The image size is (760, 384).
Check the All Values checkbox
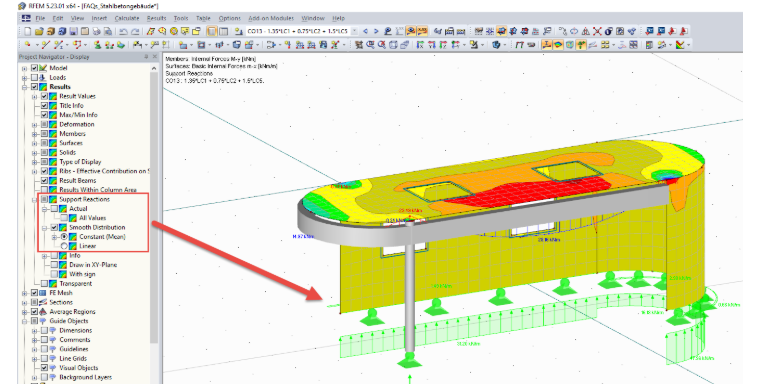click(64, 218)
